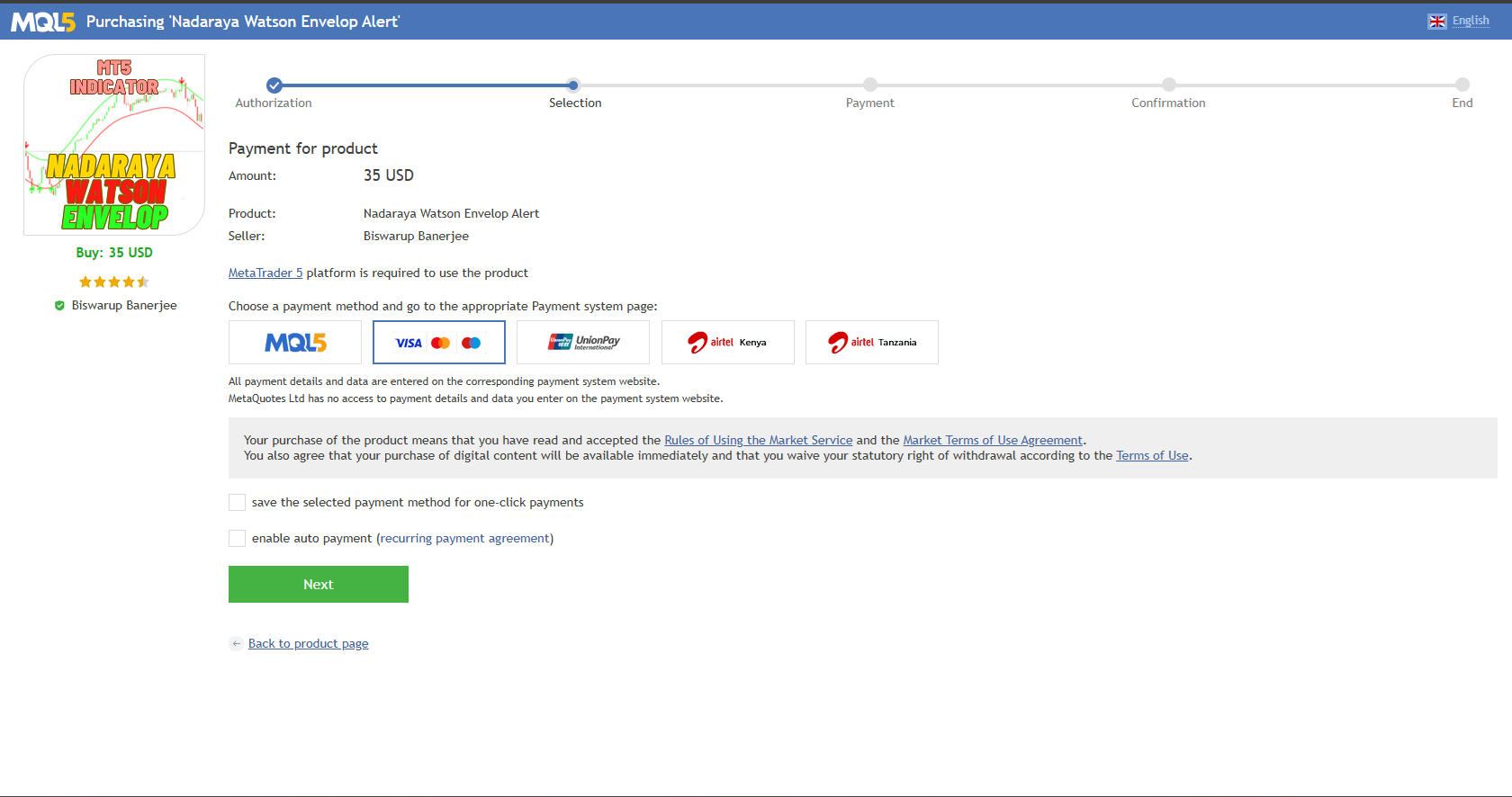Choose Visa Mastercard Maestro card payment
Image resolution: width=1512 pixels, height=797 pixels.
click(x=439, y=343)
